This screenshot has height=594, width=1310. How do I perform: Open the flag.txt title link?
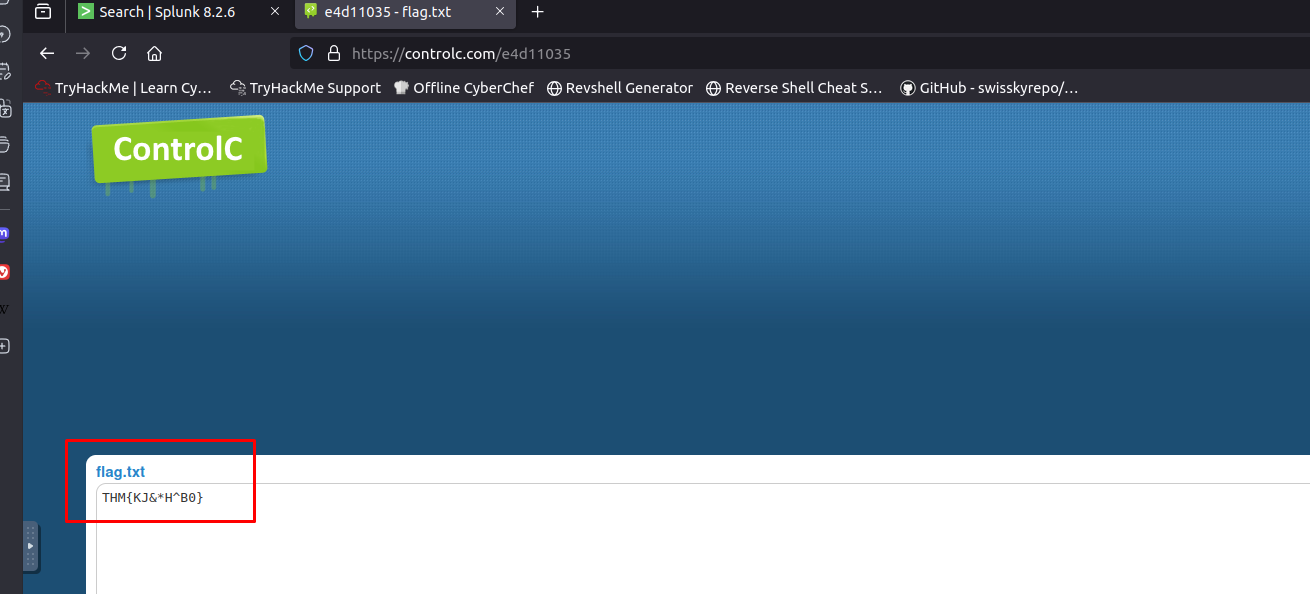point(121,471)
